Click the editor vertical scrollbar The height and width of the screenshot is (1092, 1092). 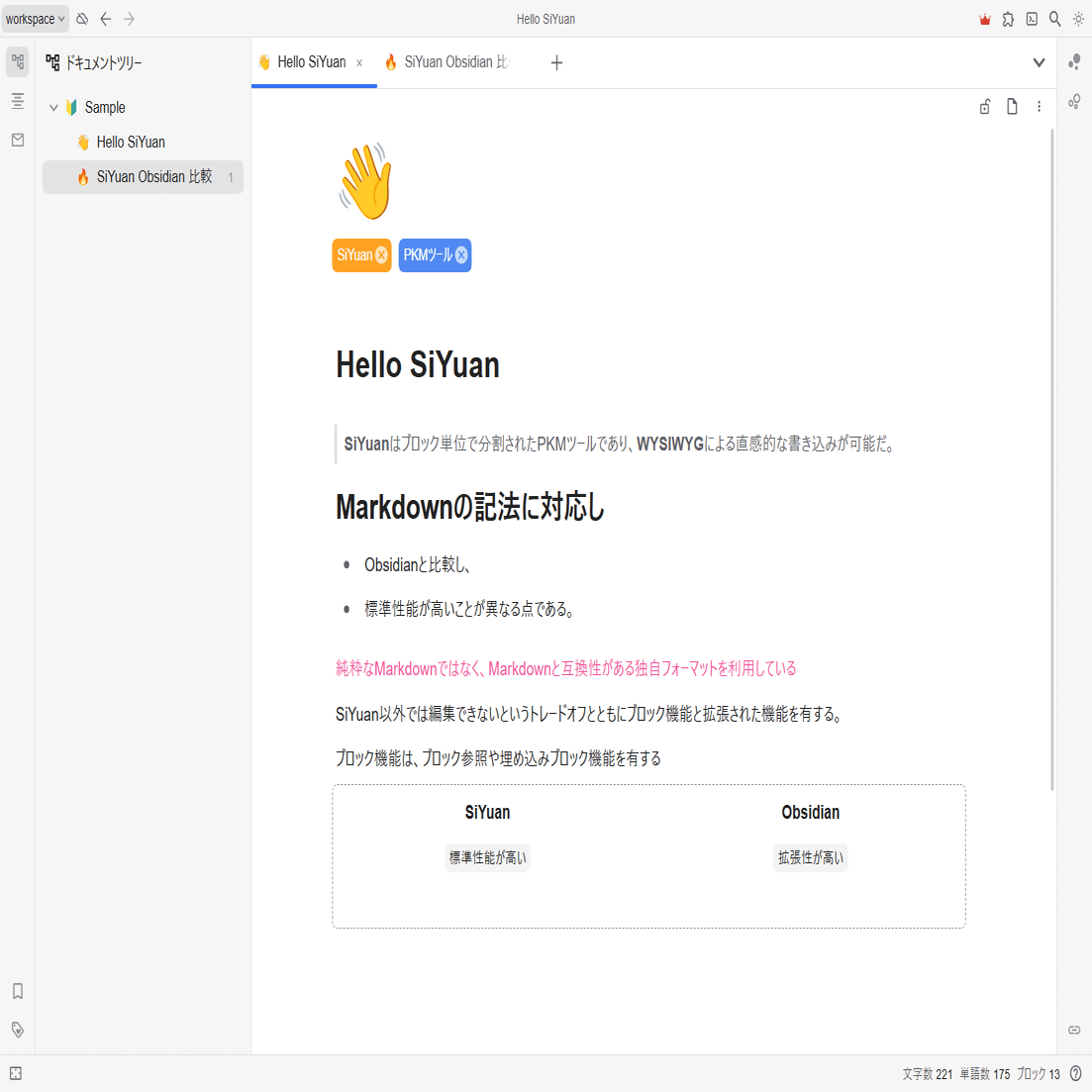click(x=1051, y=459)
